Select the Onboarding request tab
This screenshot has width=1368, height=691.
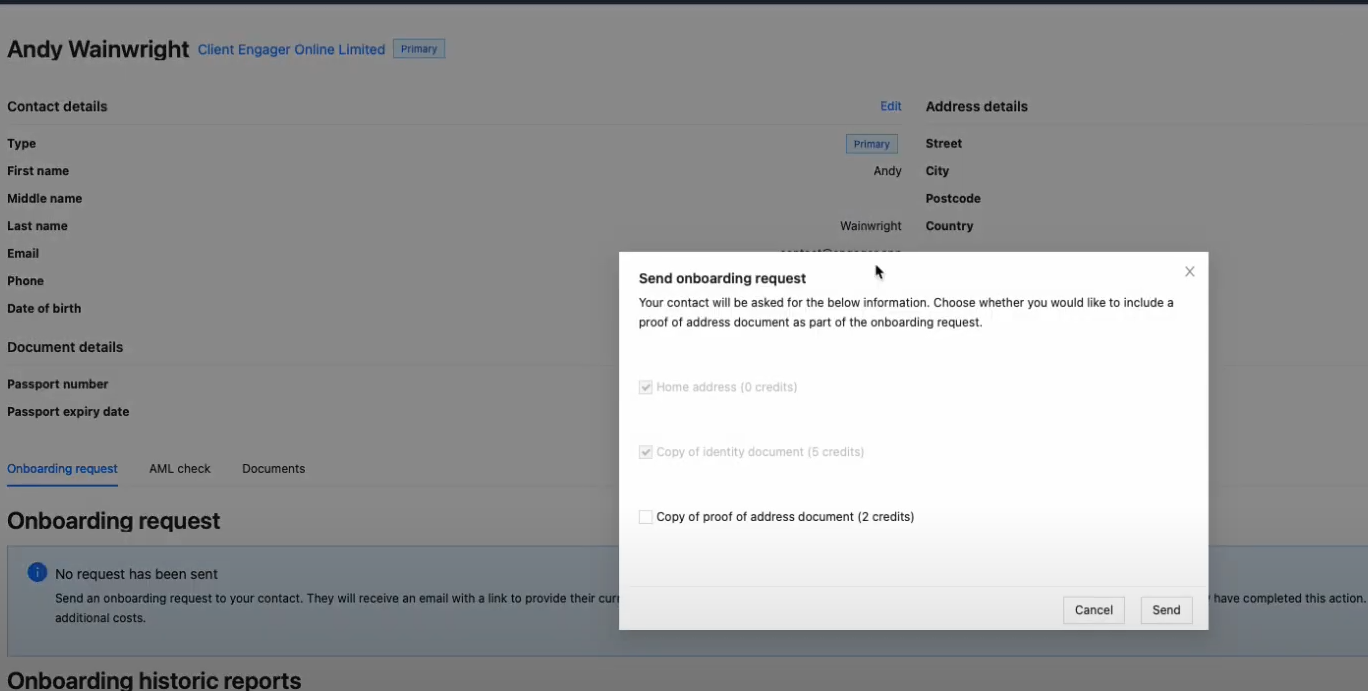pos(62,468)
